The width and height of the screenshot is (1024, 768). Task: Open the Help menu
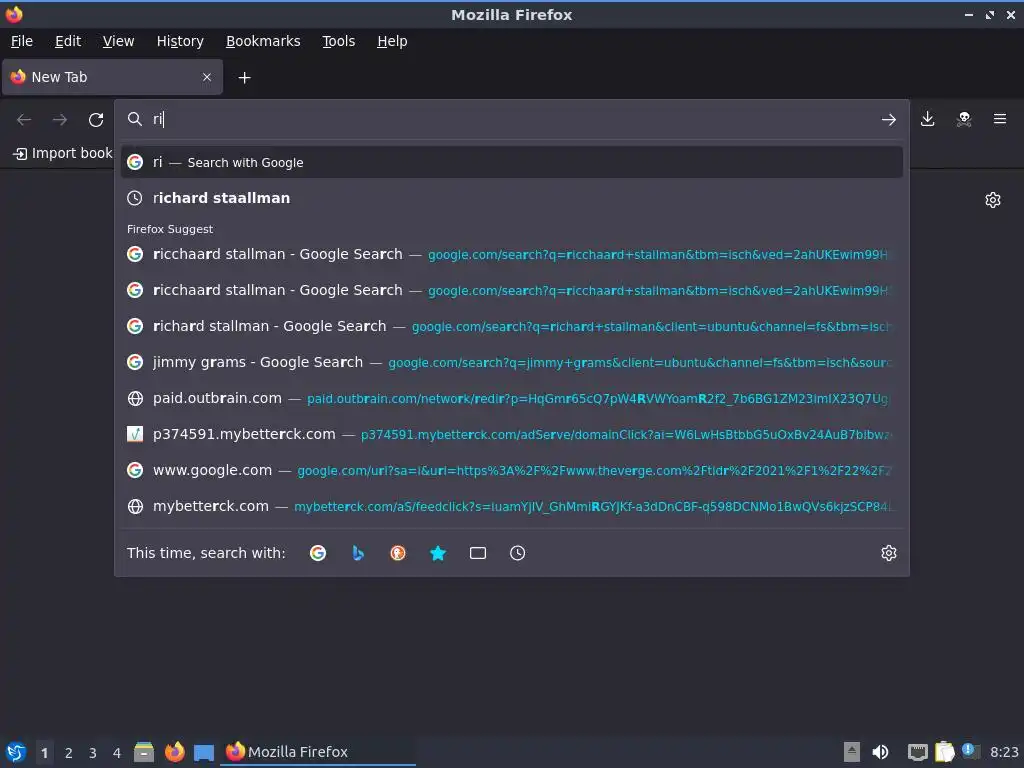point(392,41)
